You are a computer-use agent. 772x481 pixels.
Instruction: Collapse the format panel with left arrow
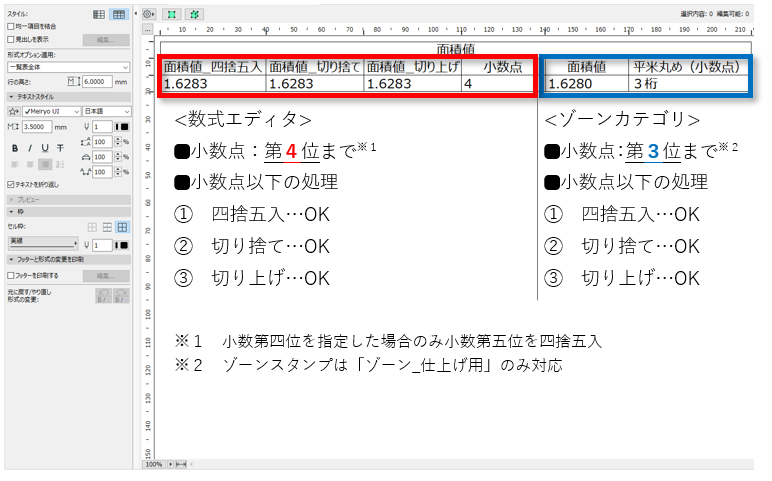pos(136,14)
